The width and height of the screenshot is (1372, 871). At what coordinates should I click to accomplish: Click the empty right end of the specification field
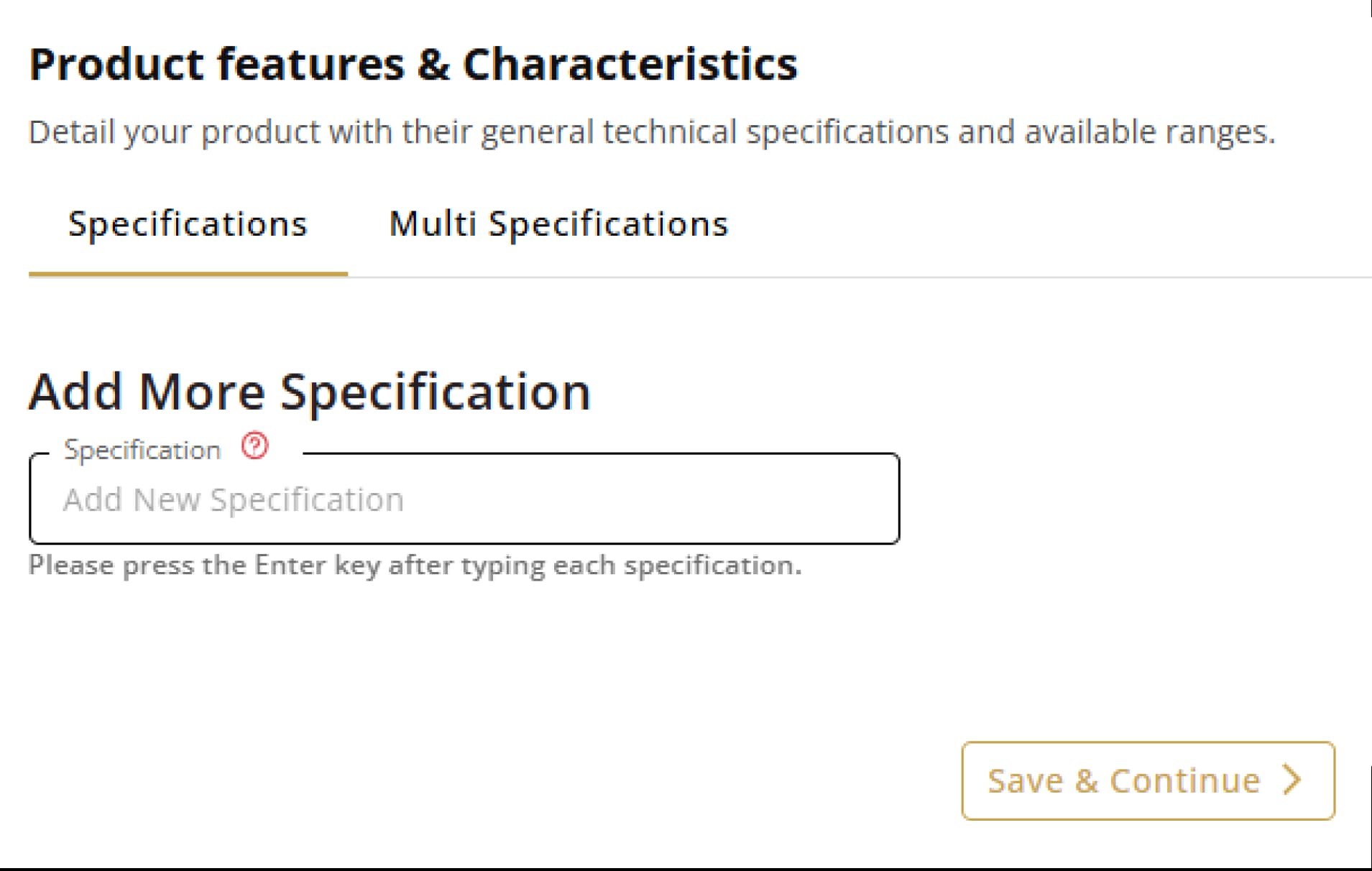[827, 499]
